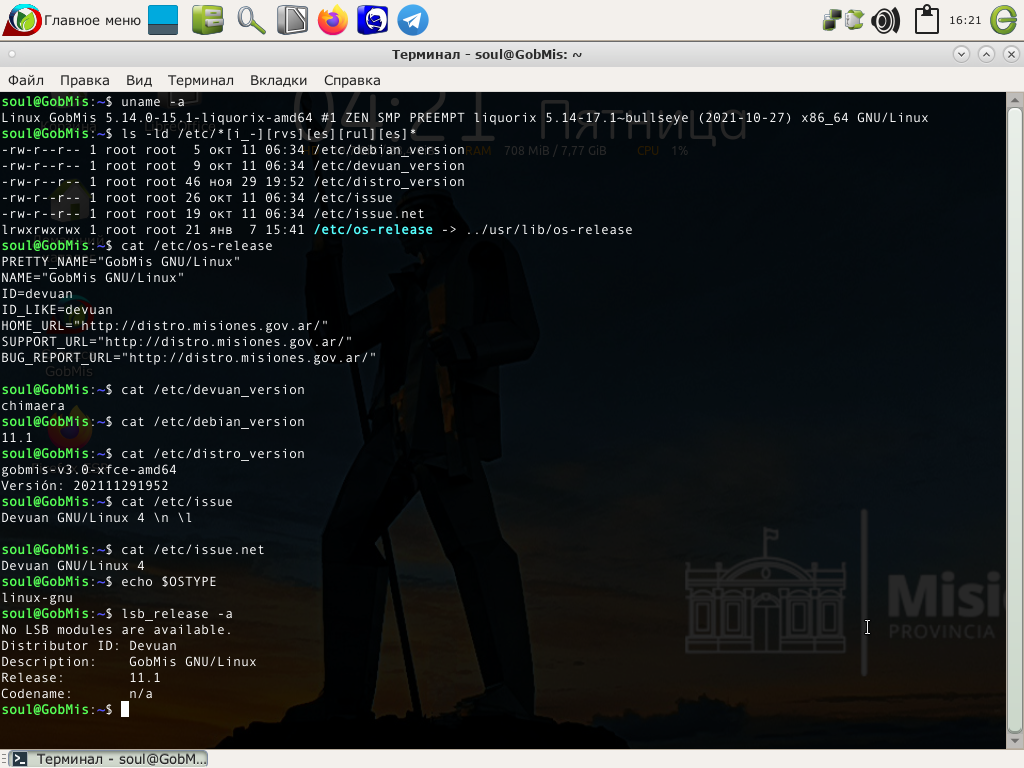Screen dimensions: 1024x768
Task: Click the "cat /etc/distro_version" command
Action: (213, 454)
